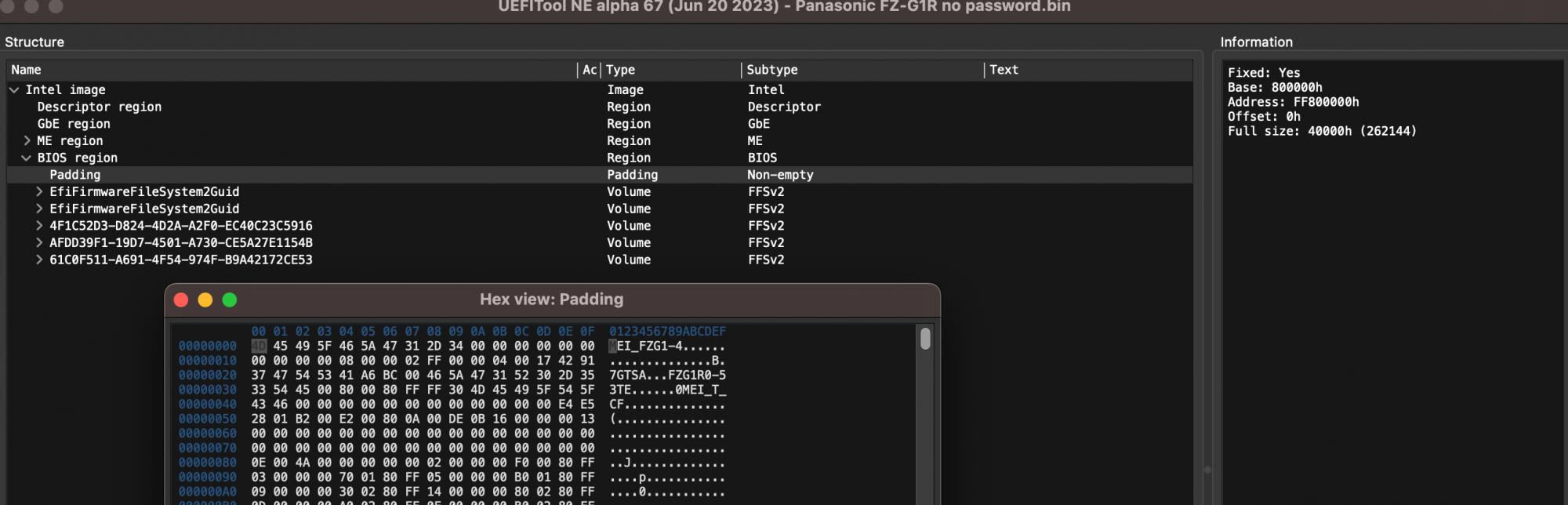Image resolution: width=1568 pixels, height=505 pixels.
Task: Expand volume AFDD39F1-19D7-4501-A730-CE5A27E1154B
Action: (39, 243)
